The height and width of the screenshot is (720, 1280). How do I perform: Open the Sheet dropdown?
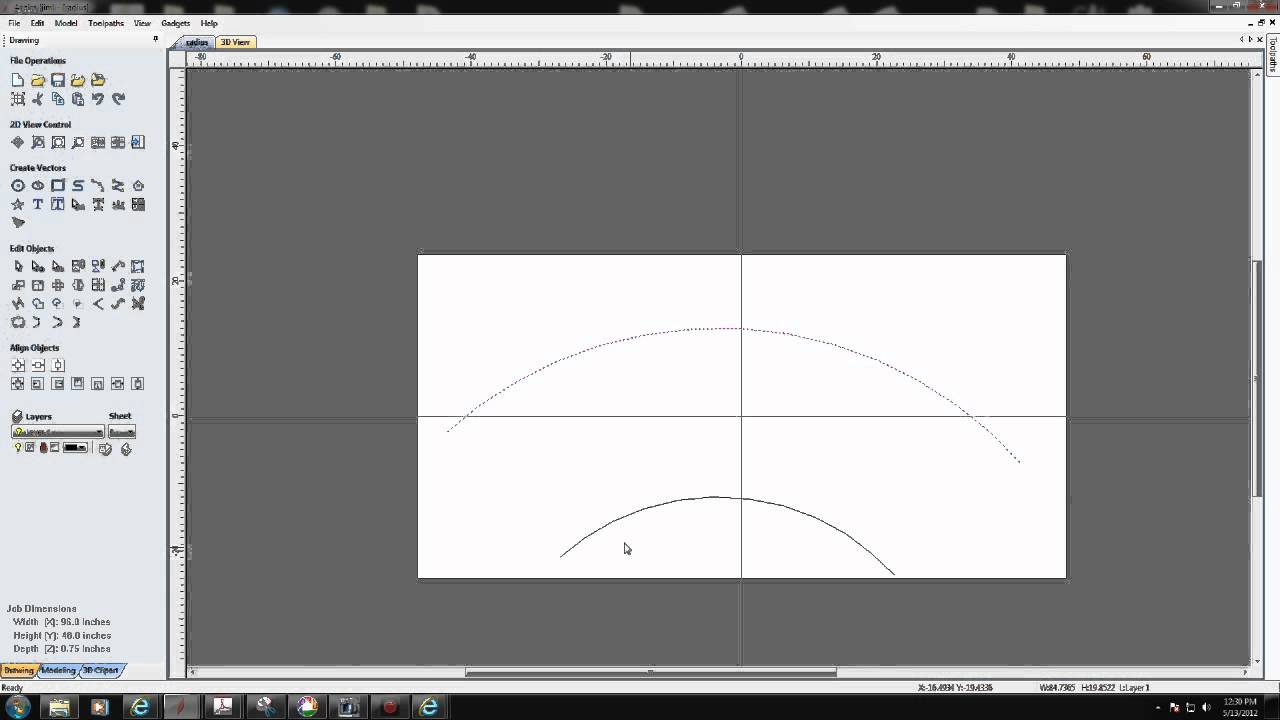pyautogui.click(x=122, y=432)
